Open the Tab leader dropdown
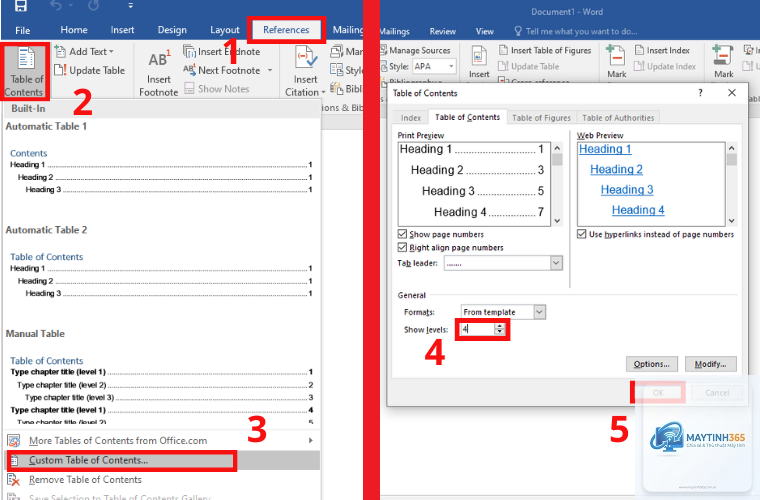This screenshot has width=760, height=500. tap(556, 263)
